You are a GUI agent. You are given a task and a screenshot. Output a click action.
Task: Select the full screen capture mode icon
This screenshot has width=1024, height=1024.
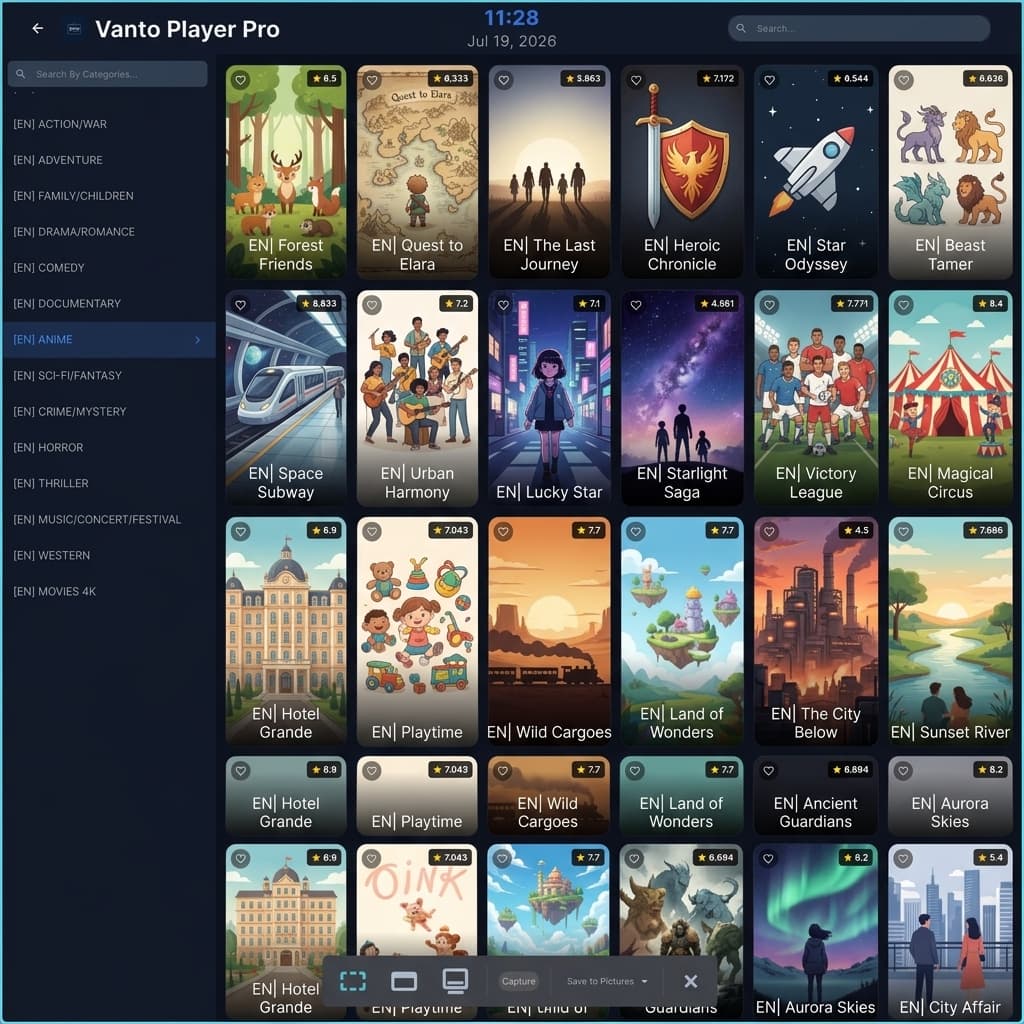(x=455, y=980)
